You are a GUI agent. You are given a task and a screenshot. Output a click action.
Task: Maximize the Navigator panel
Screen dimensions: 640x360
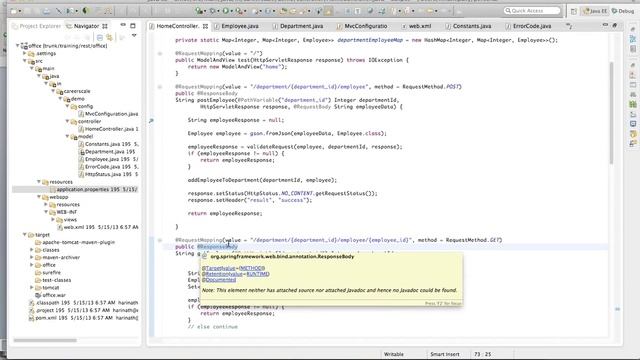point(133,25)
